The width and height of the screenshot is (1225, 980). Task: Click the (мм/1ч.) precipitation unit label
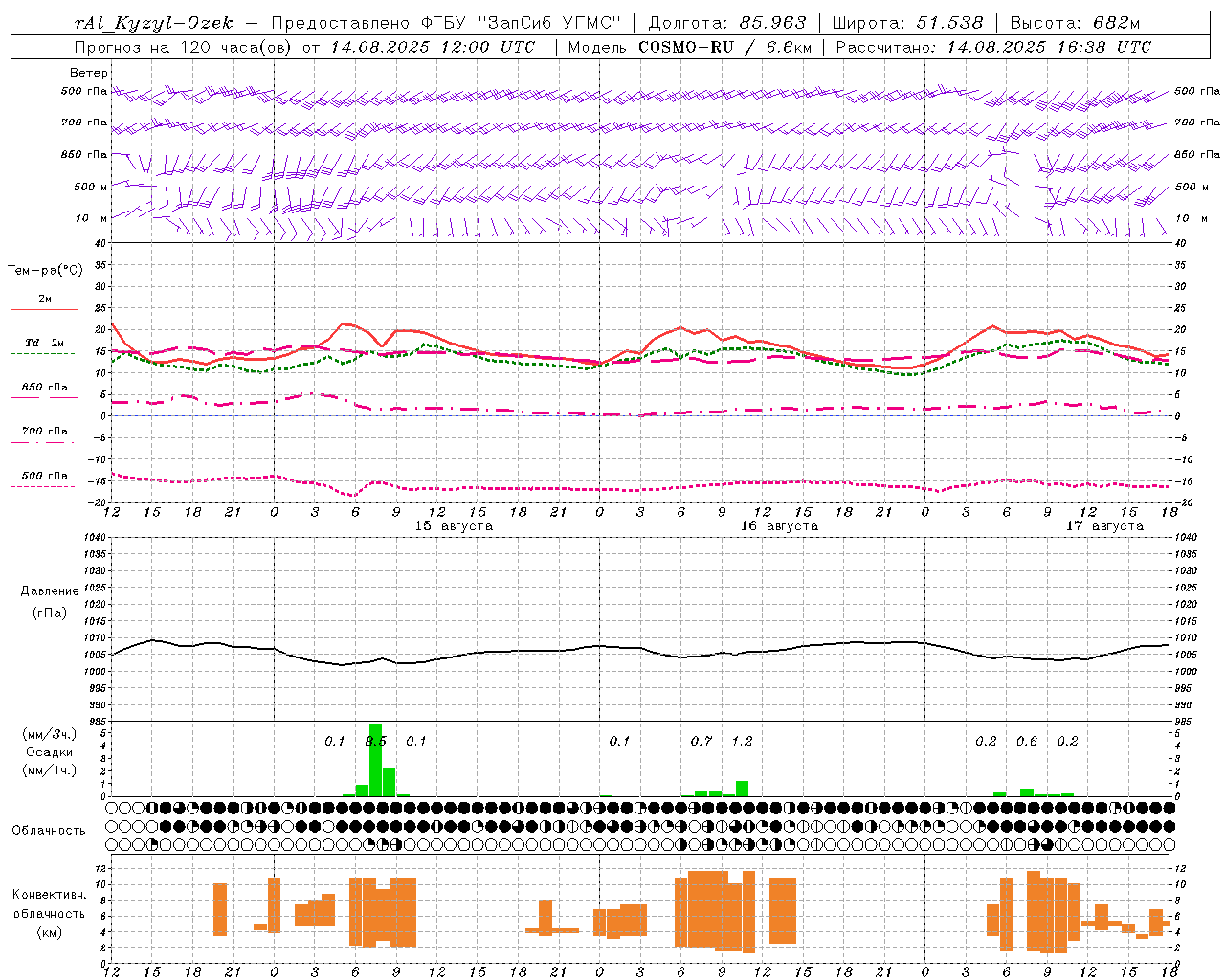(49, 770)
